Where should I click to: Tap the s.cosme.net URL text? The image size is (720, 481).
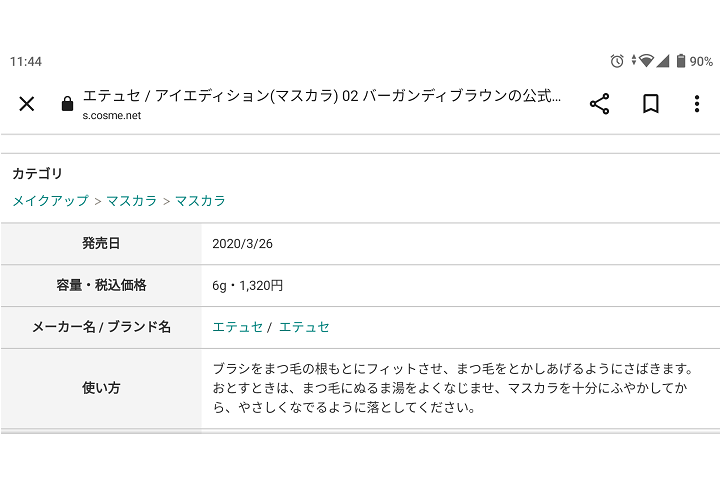(x=112, y=116)
